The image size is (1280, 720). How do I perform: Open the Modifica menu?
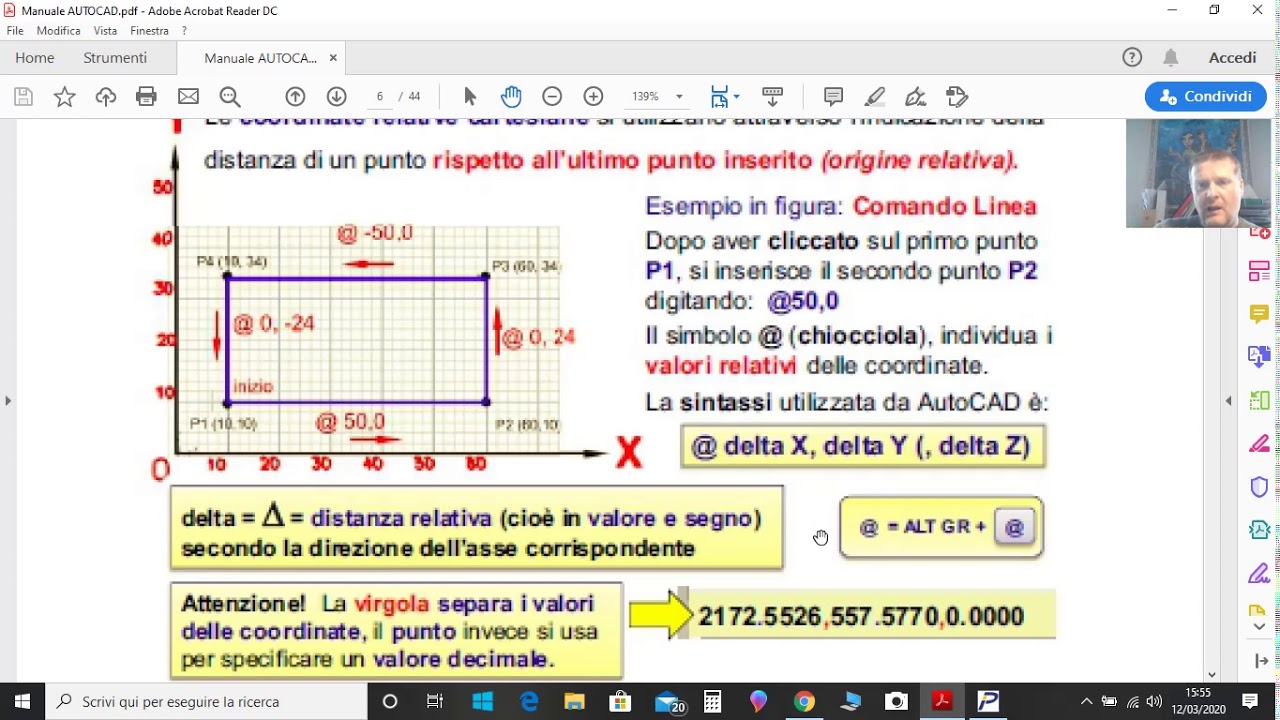tap(58, 31)
